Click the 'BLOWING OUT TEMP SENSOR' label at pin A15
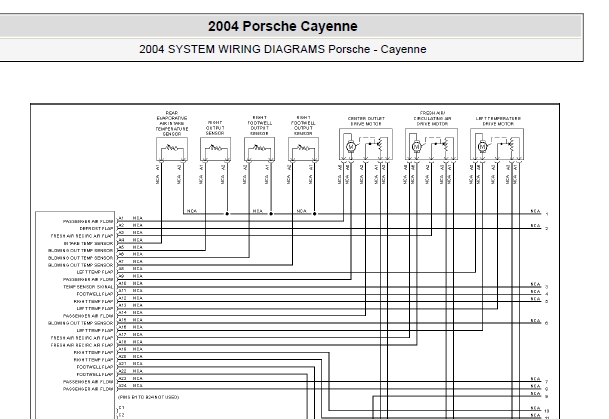 pos(80,323)
